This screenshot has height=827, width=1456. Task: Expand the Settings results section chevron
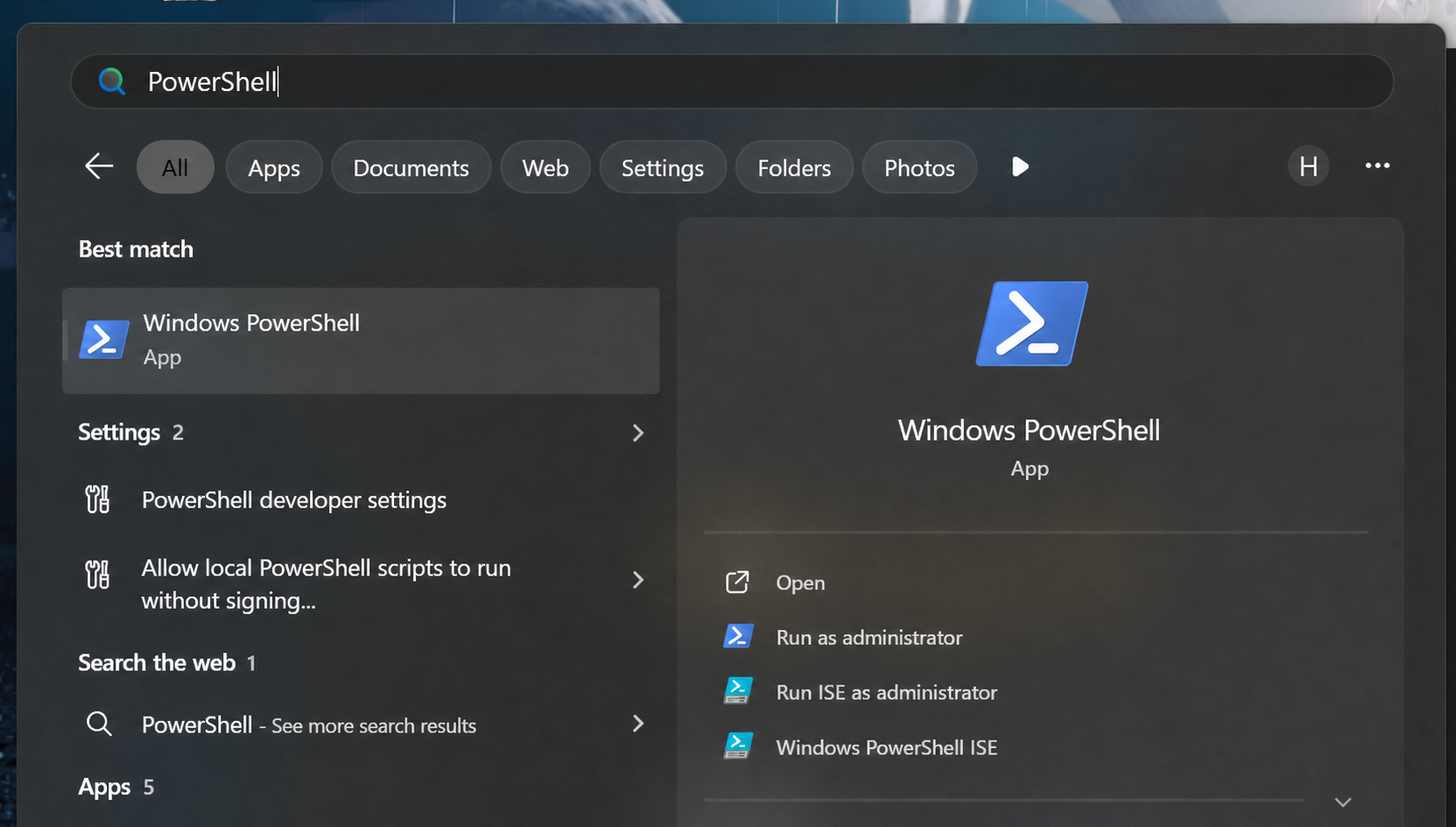click(638, 432)
